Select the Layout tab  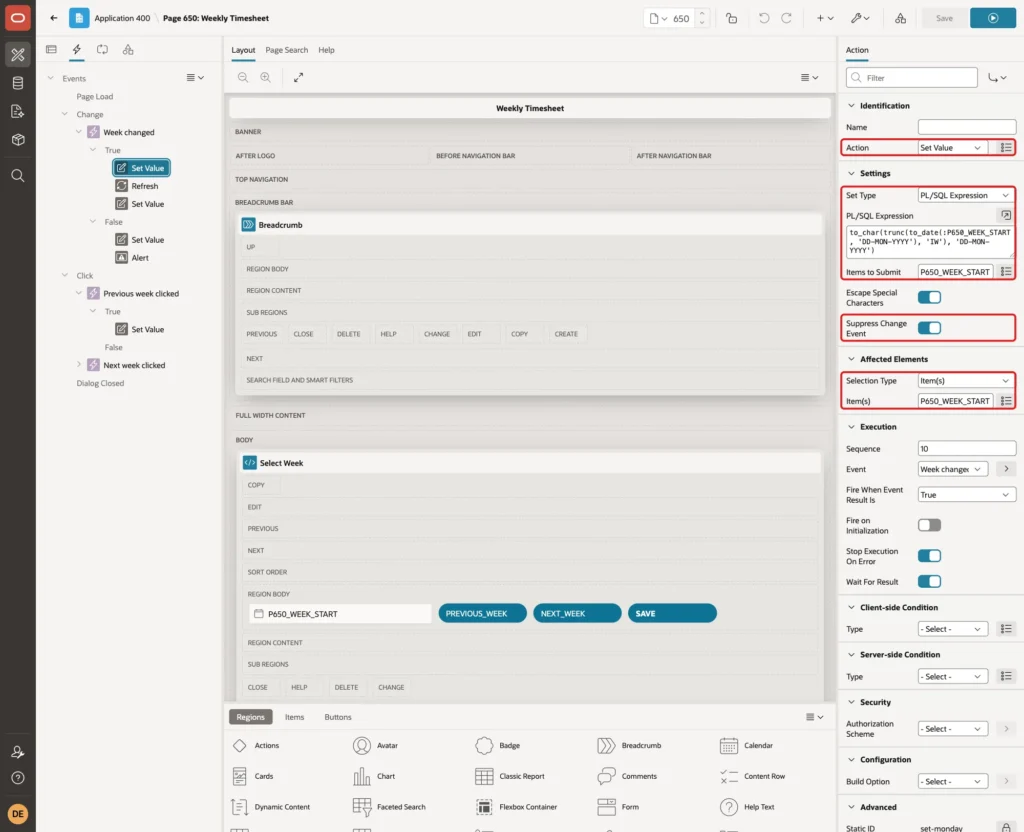pyautogui.click(x=243, y=50)
